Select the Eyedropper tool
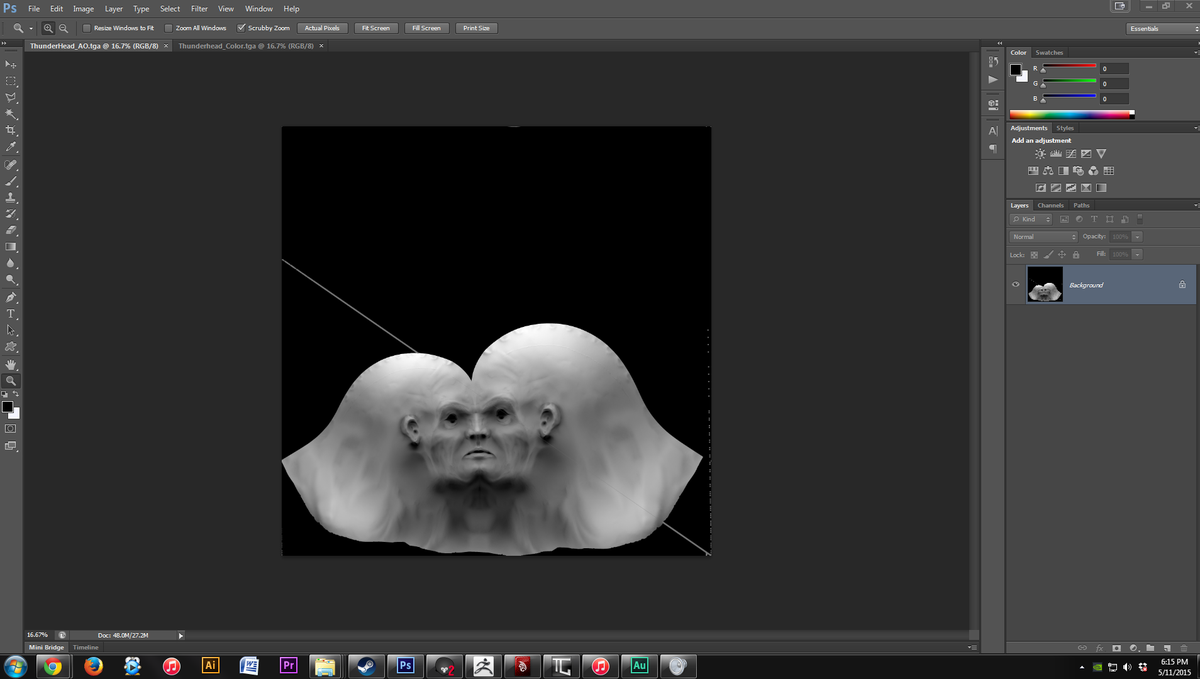The image size is (1200, 679). [11, 147]
